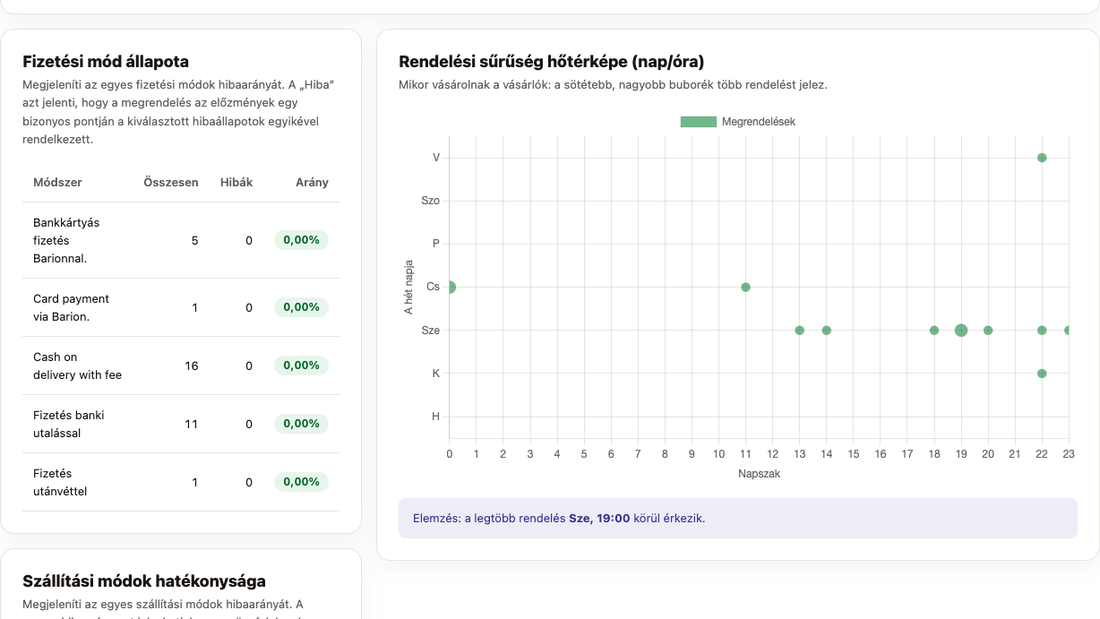The height and width of the screenshot is (619, 1100).
Task: Click the 0,00% badge for Fizetés banki utalással
Action: (x=301, y=424)
